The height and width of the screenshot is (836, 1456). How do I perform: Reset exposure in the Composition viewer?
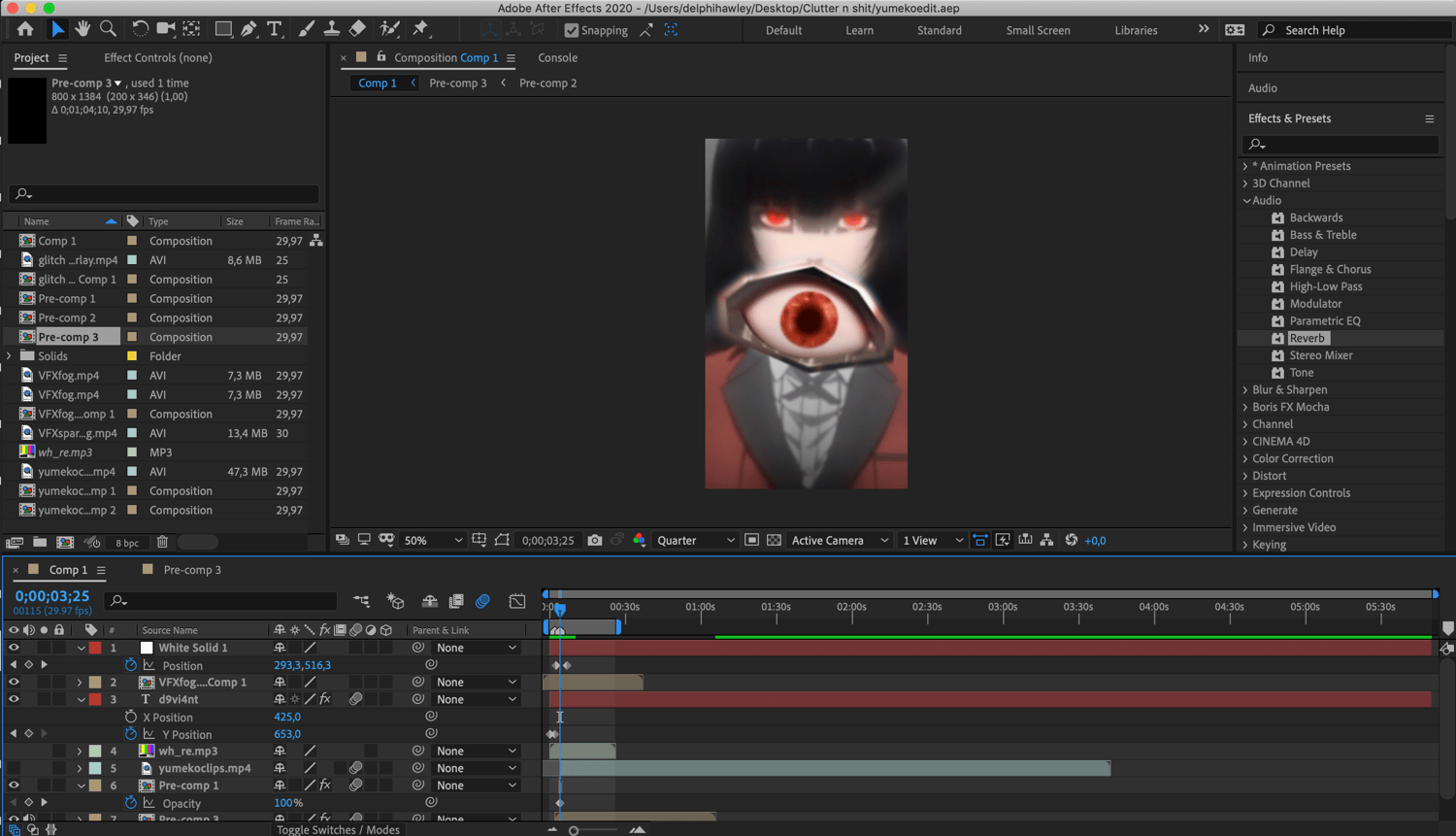[x=1072, y=540]
